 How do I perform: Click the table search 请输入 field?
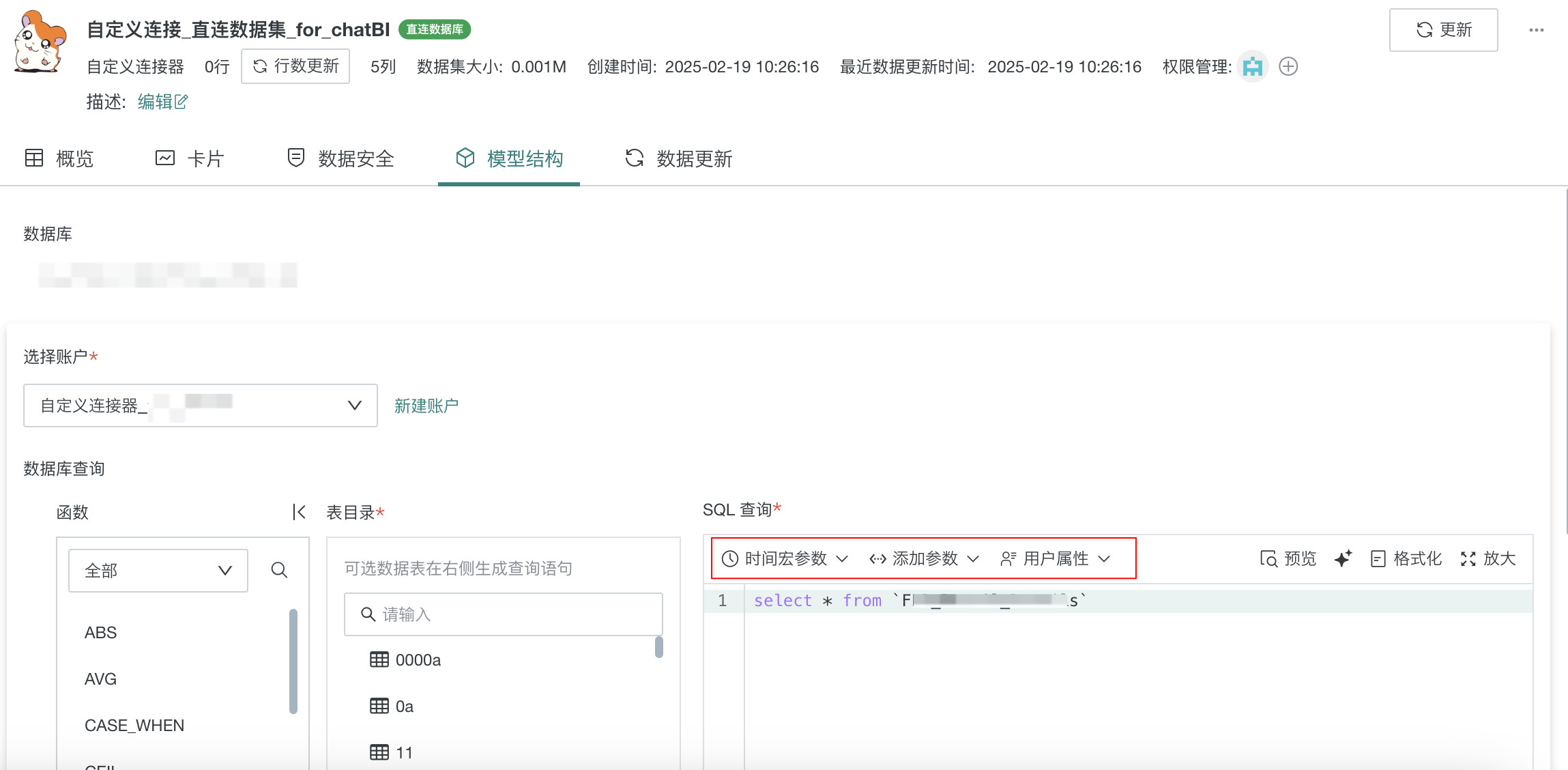pos(504,614)
